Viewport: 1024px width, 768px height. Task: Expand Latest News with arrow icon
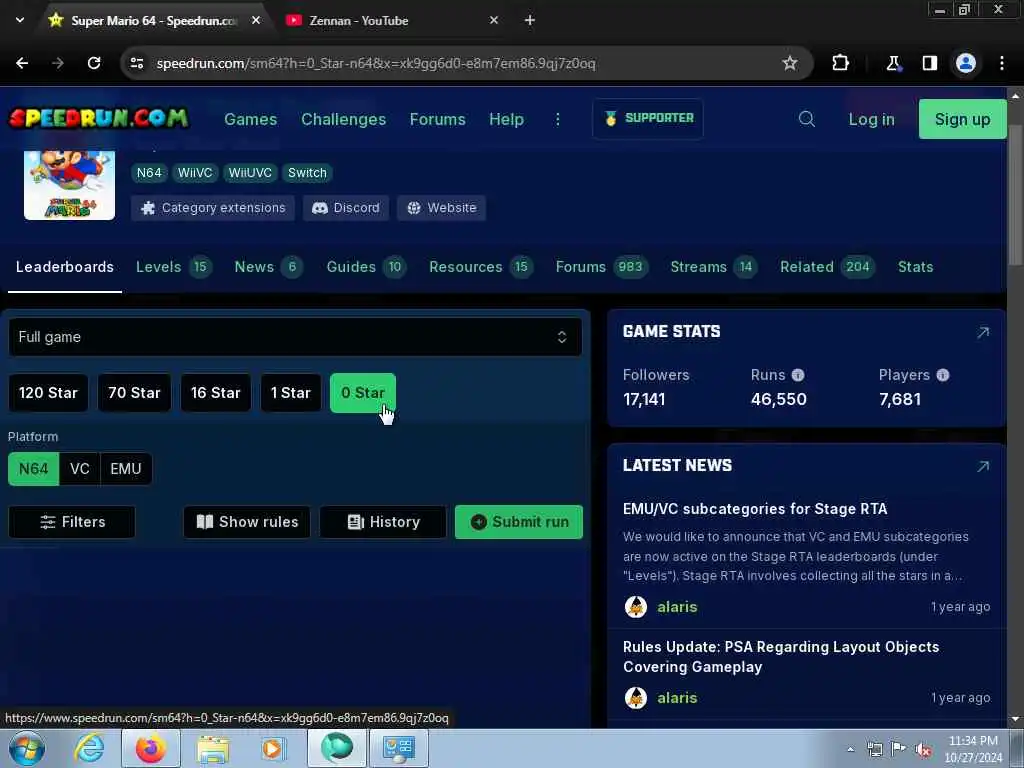pos(983,466)
